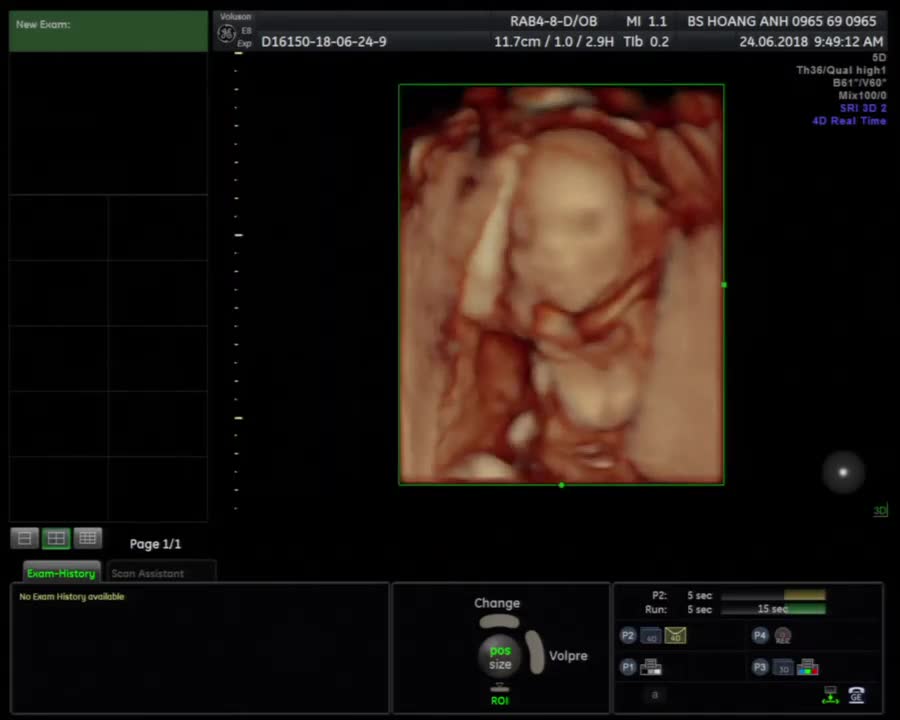Screen dimensions: 900x720
Task: Click the Volpre trackball button label
Action: 568,655
